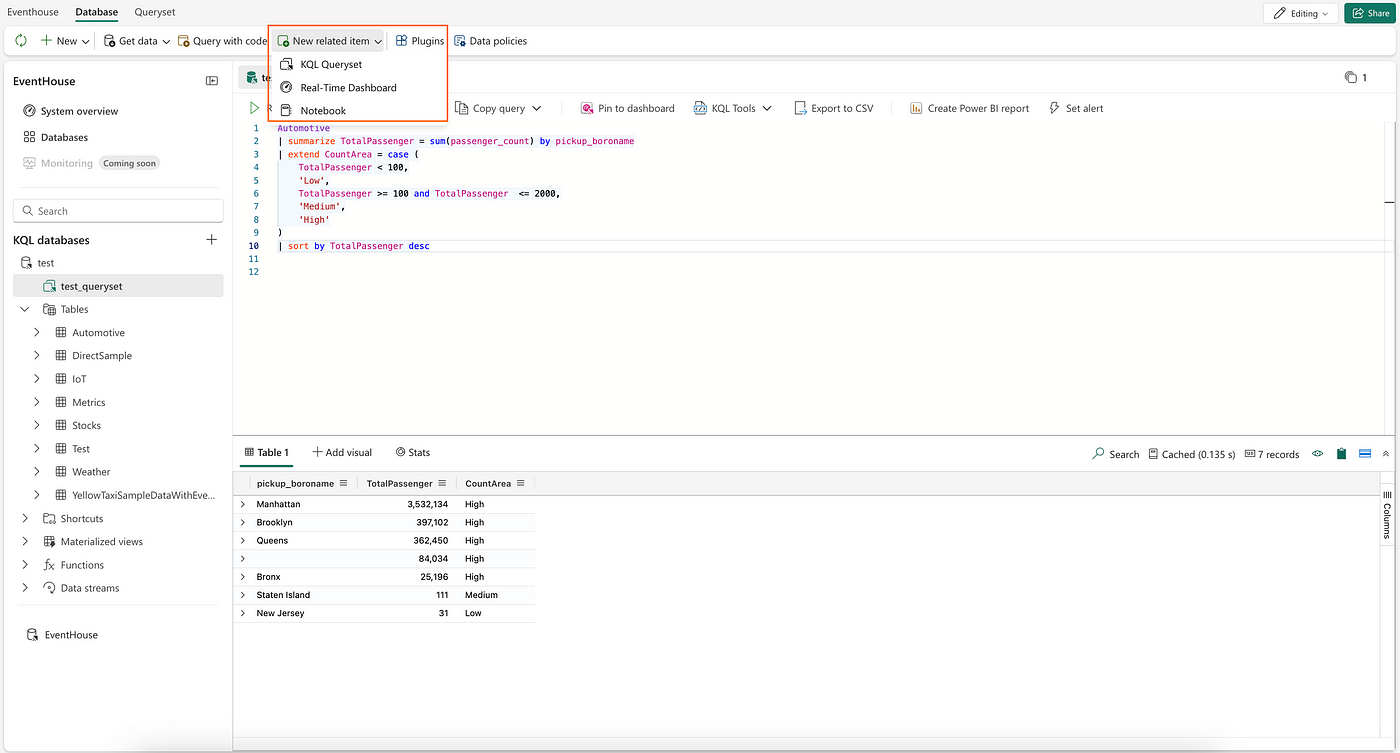1400x753 pixels.
Task: Open pickup_boroname column menu icon
Action: pyautogui.click(x=343, y=483)
